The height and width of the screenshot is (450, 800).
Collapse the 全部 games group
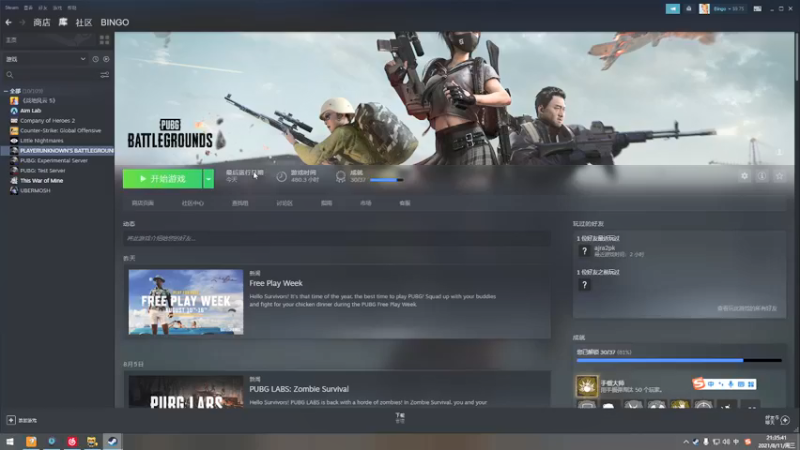click(x=6, y=91)
